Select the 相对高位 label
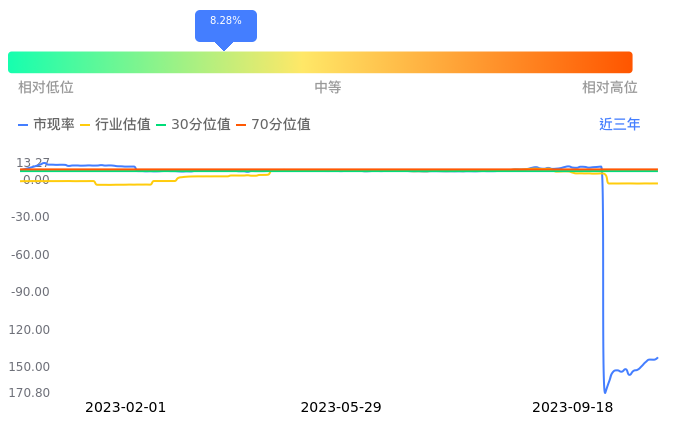The height and width of the screenshot is (442, 686). tap(609, 88)
